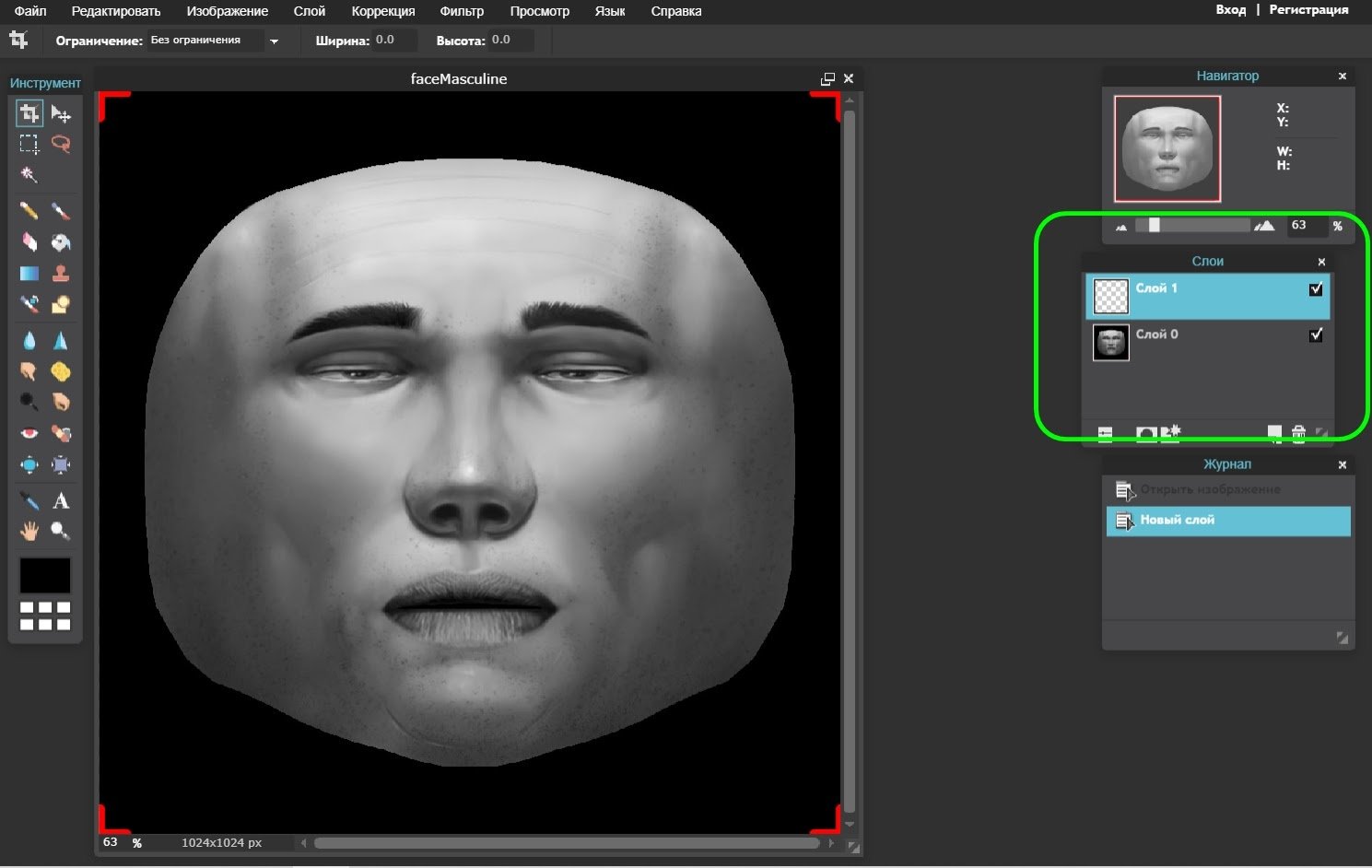The image size is (1372, 868).
Task: Select the Text tool
Action: click(x=61, y=501)
